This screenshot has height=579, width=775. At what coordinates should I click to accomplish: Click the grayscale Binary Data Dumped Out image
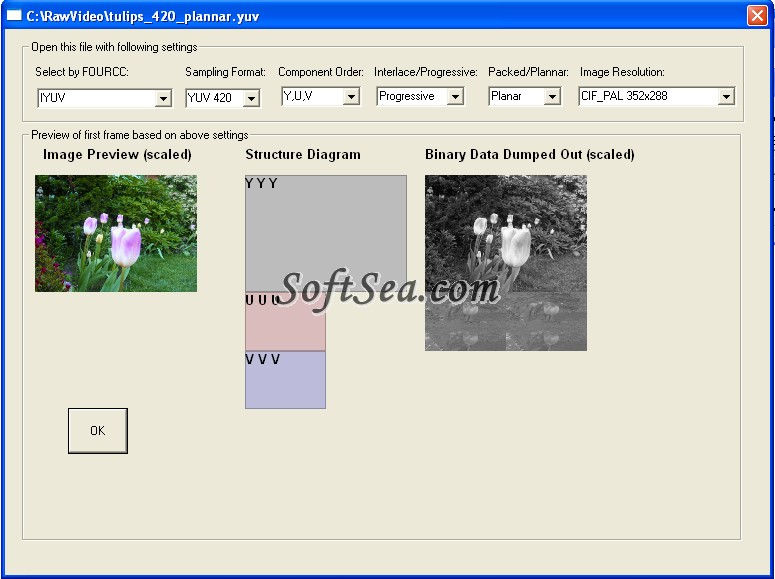click(x=506, y=263)
